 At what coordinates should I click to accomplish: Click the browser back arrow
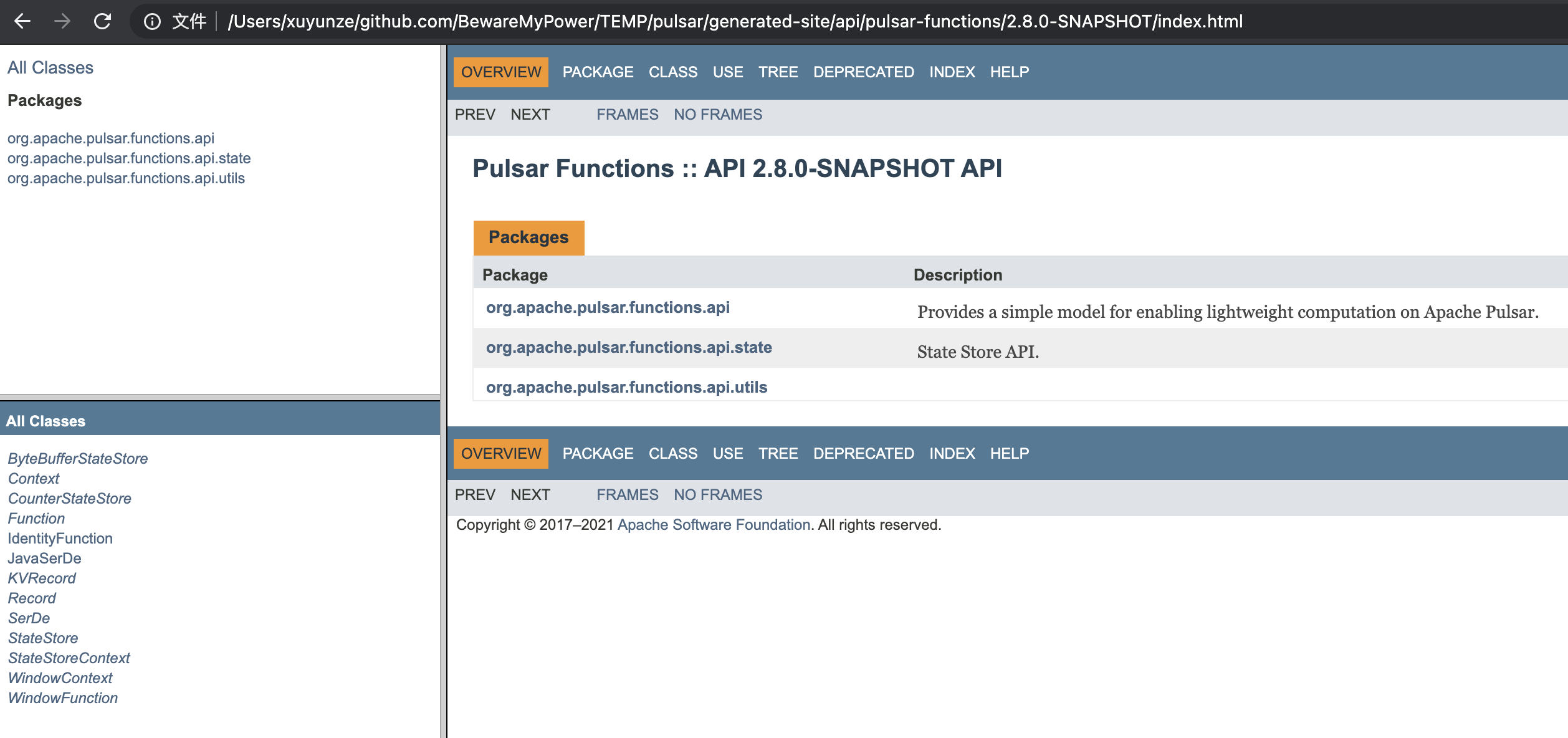click(x=22, y=21)
